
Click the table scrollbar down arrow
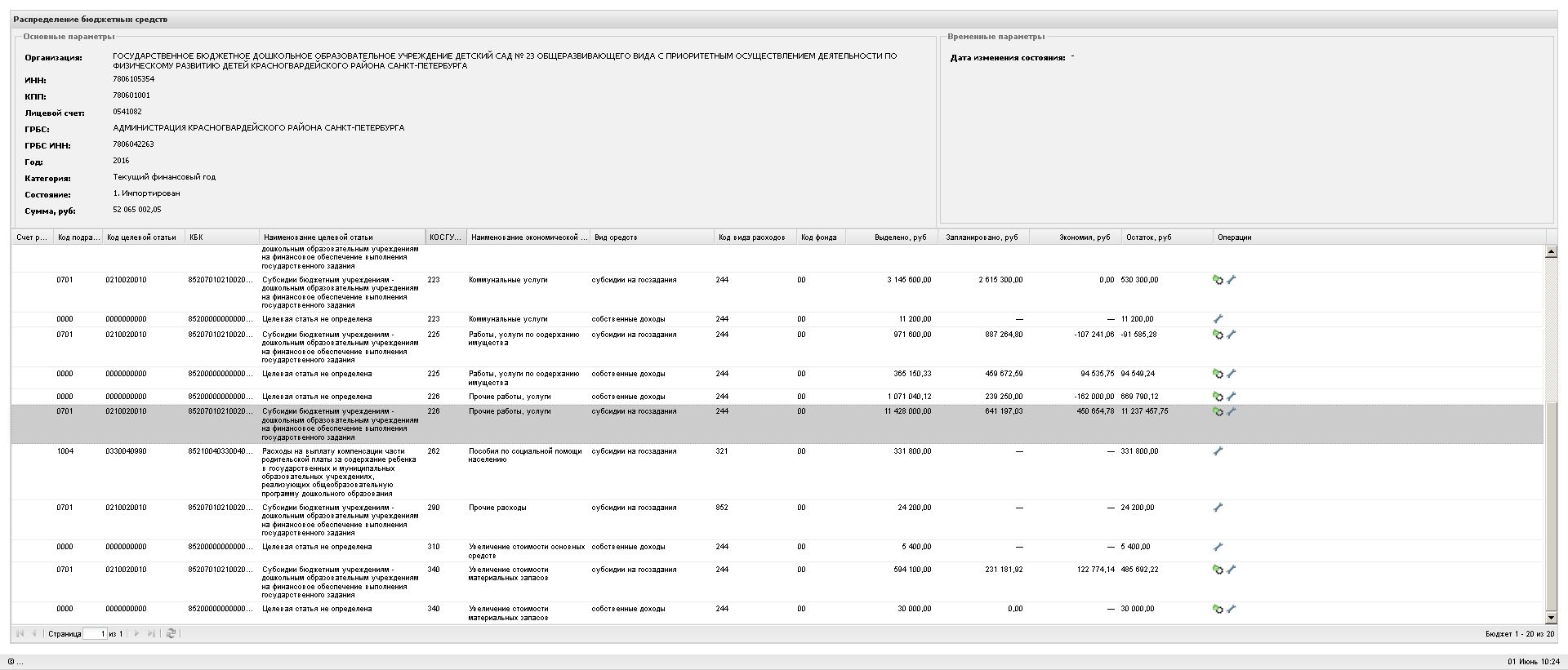point(1551,619)
